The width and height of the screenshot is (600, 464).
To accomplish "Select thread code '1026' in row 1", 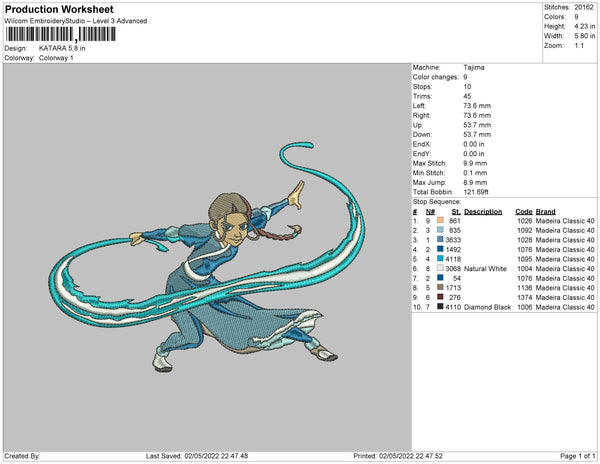I will [x=525, y=221].
